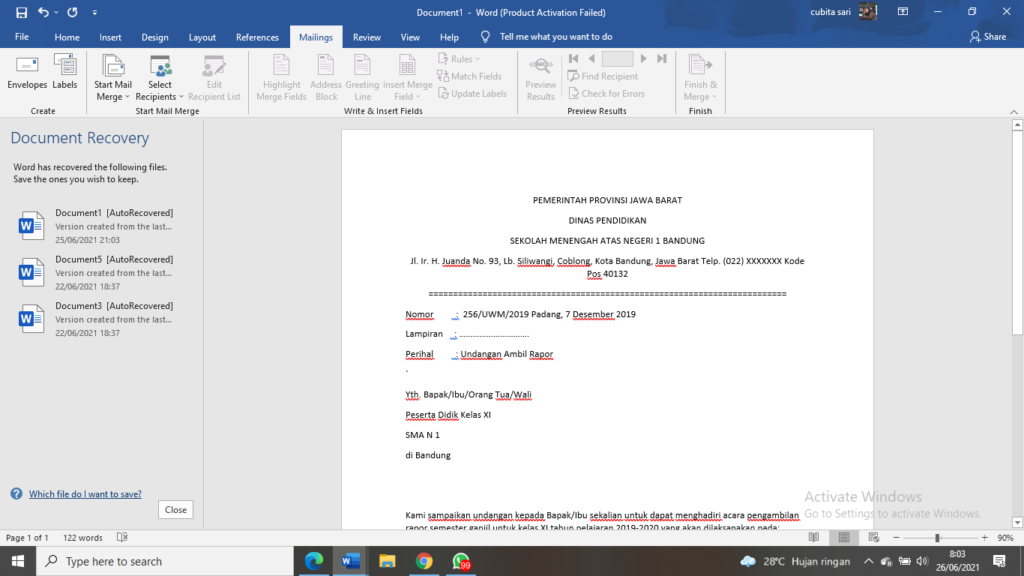This screenshot has height=576, width=1024.
Task: Switch to the Insert tab
Action: (110, 37)
